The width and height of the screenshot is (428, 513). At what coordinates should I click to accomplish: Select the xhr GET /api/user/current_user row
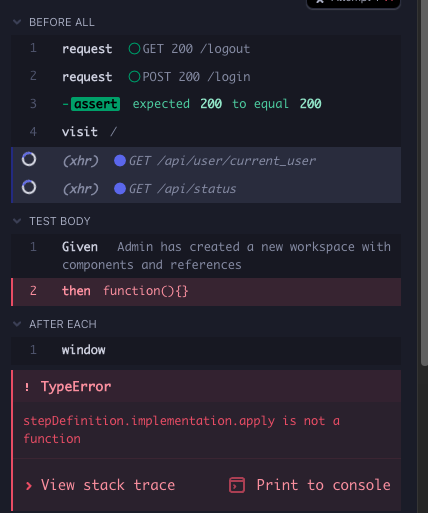tap(206, 161)
